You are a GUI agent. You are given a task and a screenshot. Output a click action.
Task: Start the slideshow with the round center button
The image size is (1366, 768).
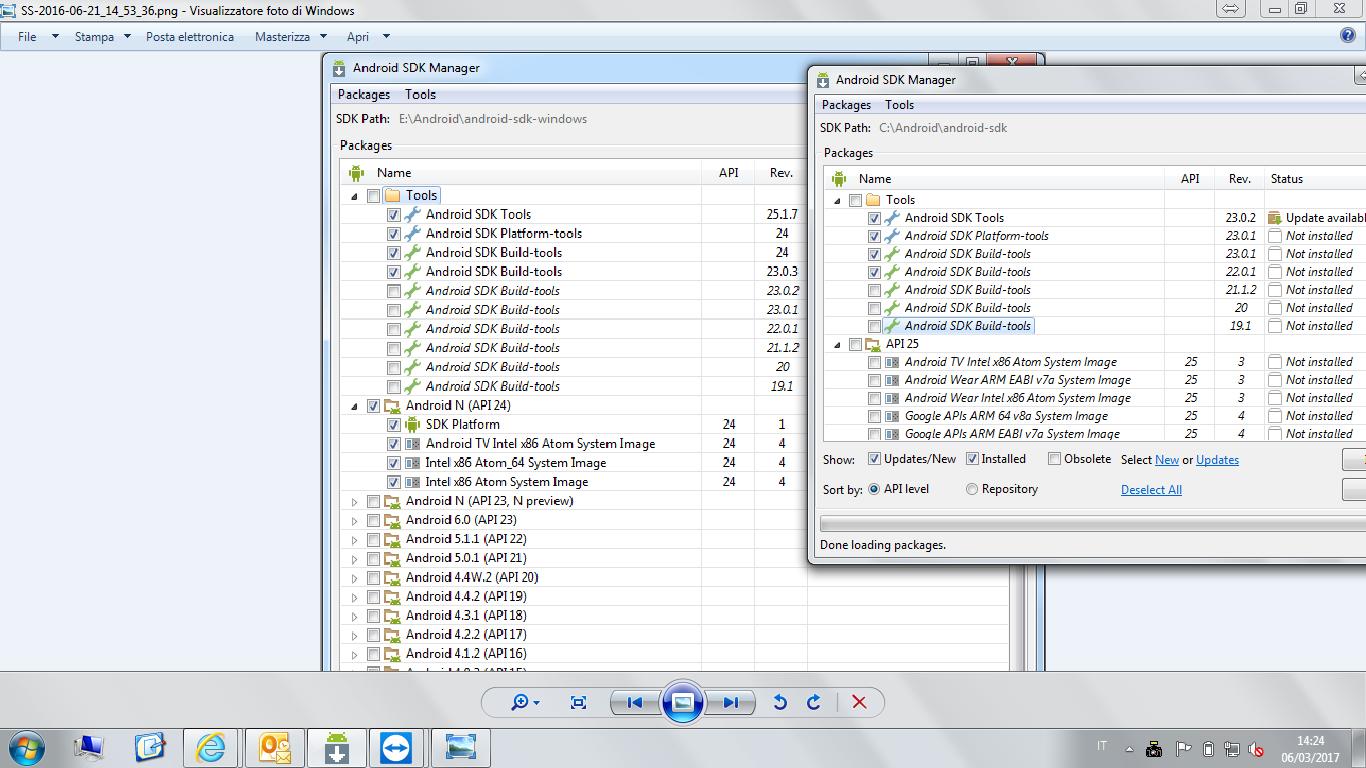pyautogui.click(x=683, y=702)
